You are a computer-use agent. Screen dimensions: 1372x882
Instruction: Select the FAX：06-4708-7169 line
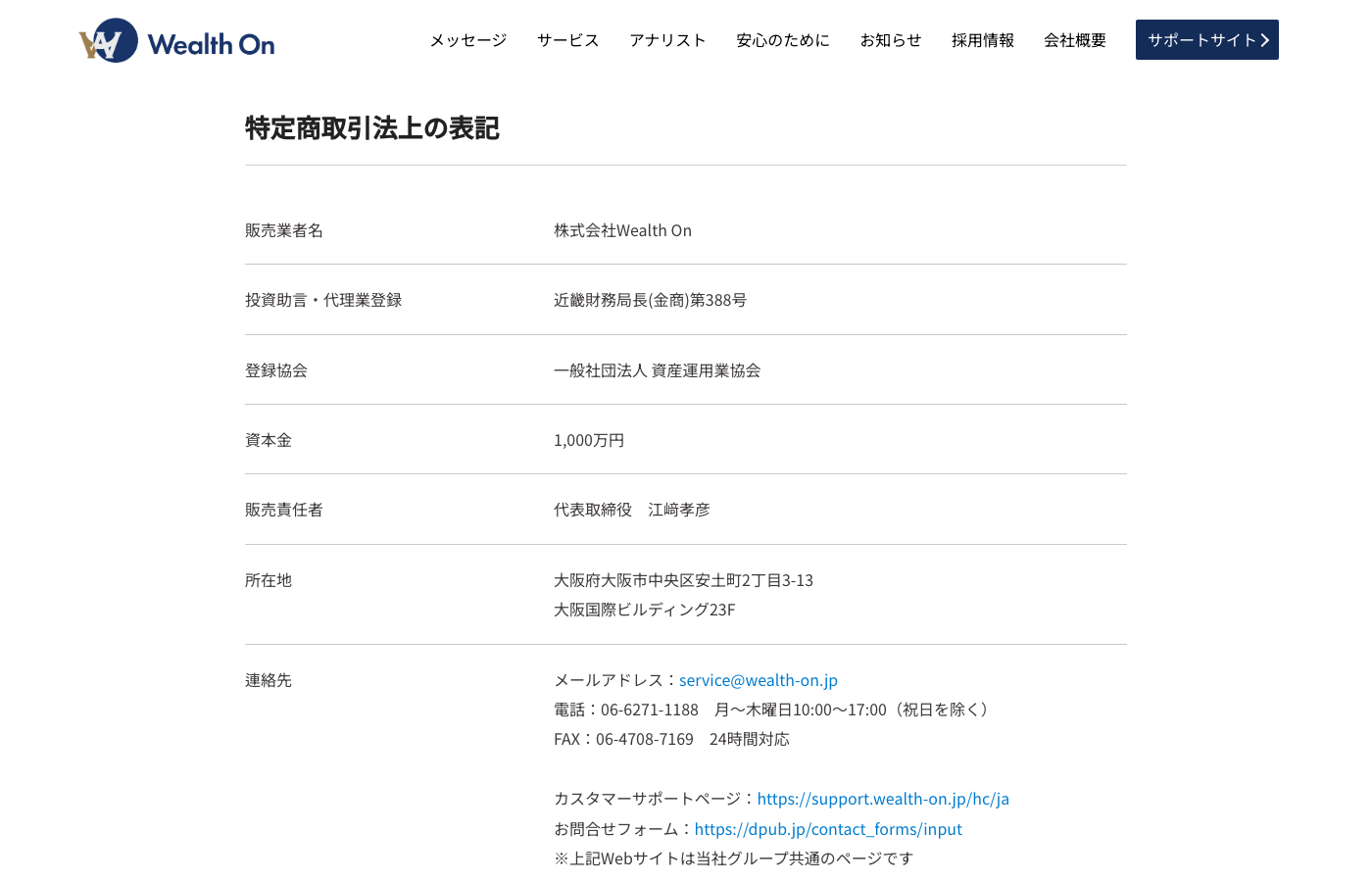pos(671,739)
